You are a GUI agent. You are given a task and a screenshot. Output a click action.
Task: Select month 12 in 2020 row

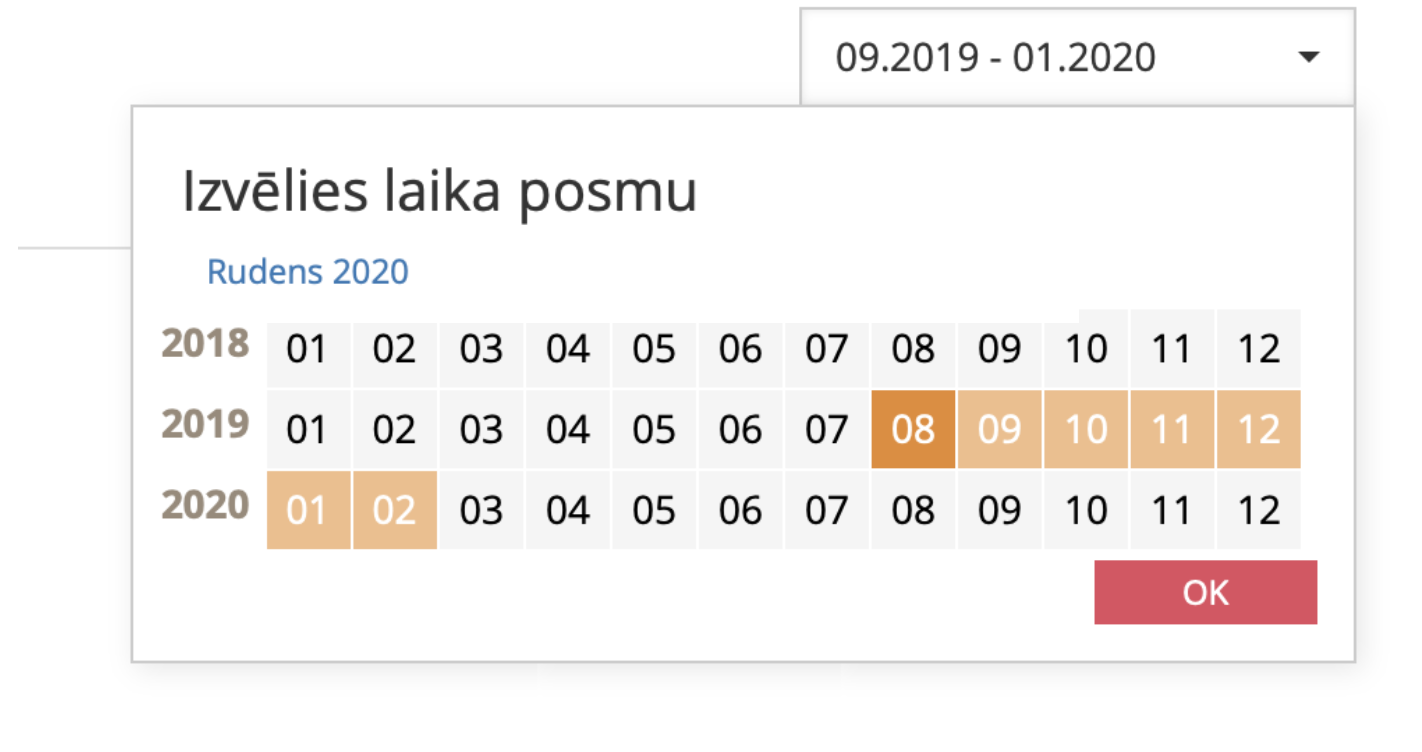tap(1258, 511)
